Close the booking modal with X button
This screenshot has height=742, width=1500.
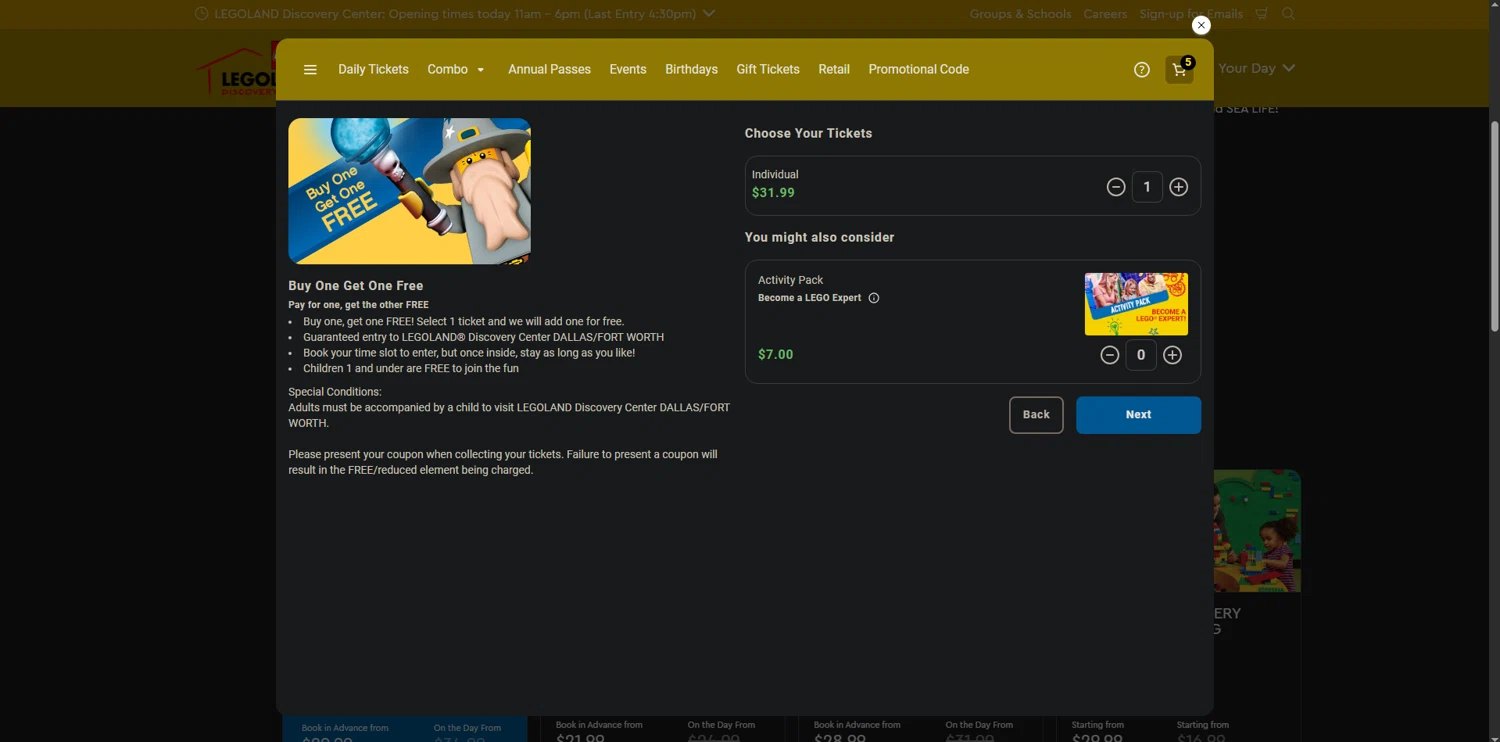click(x=1201, y=25)
